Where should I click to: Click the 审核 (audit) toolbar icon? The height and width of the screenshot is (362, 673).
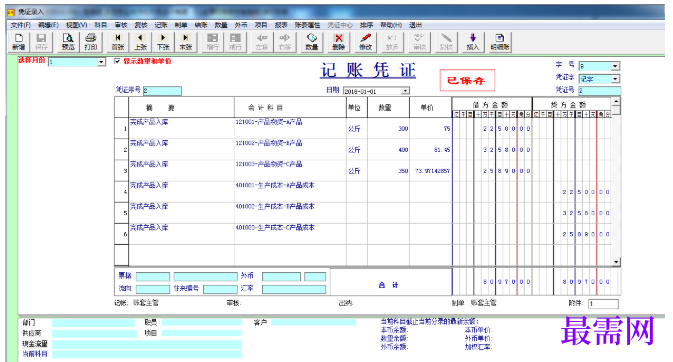tap(419, 42)
